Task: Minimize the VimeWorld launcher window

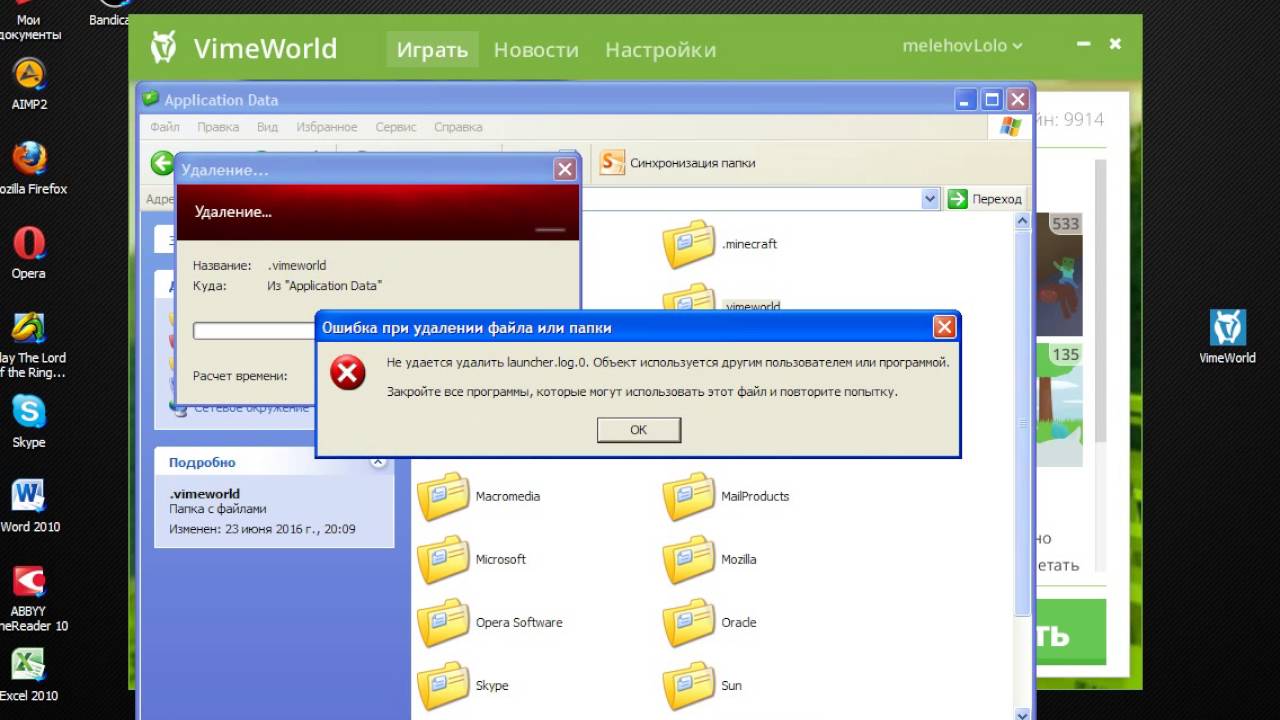Action: pyautogui.click(x=1083, y=45)
